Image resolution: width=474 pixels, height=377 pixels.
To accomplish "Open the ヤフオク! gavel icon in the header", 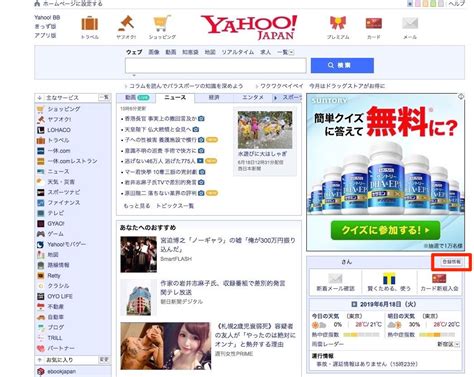I will pyautogui.click(x=126, y=23).
